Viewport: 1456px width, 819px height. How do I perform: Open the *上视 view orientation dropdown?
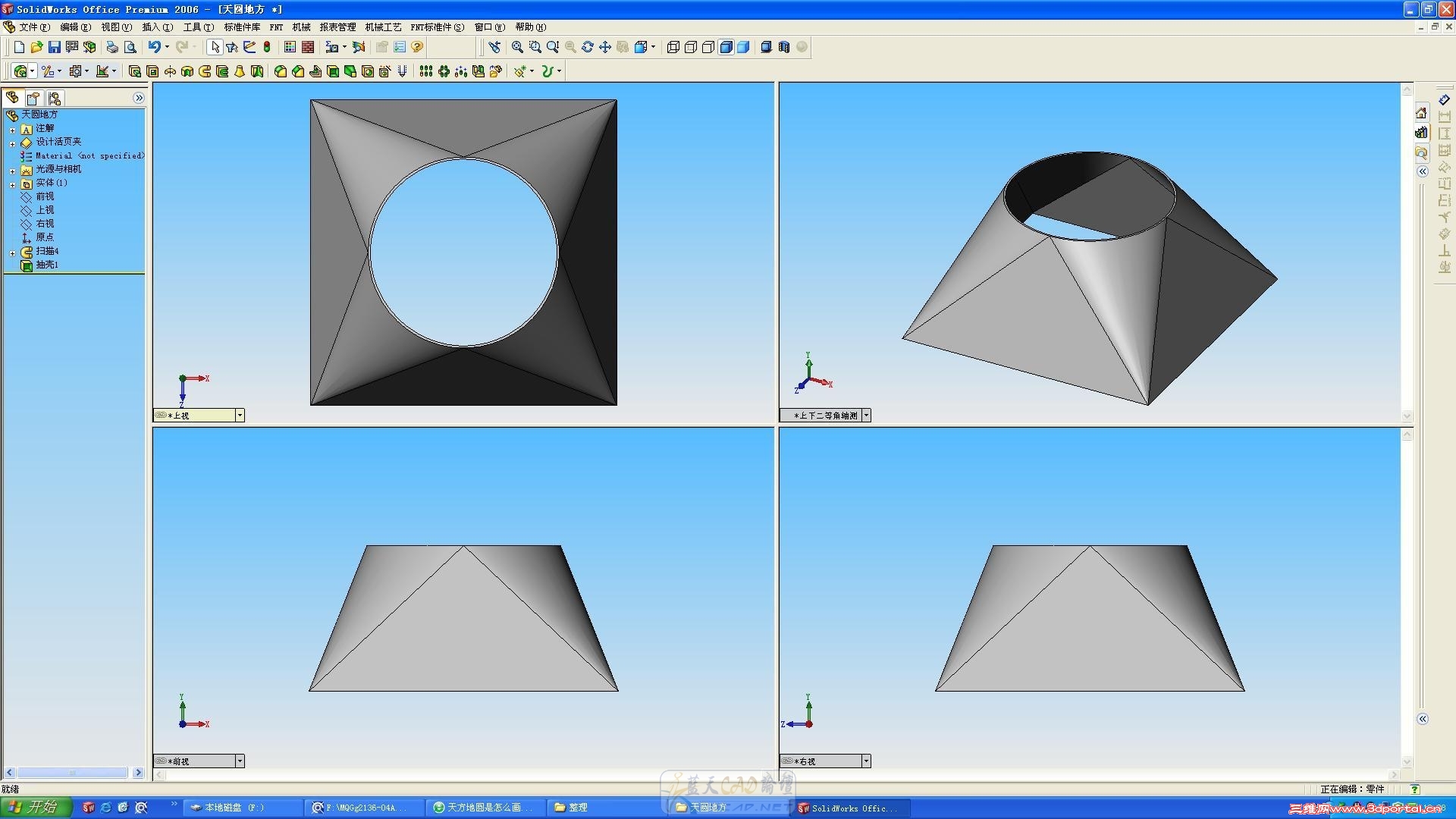[240, 416]
